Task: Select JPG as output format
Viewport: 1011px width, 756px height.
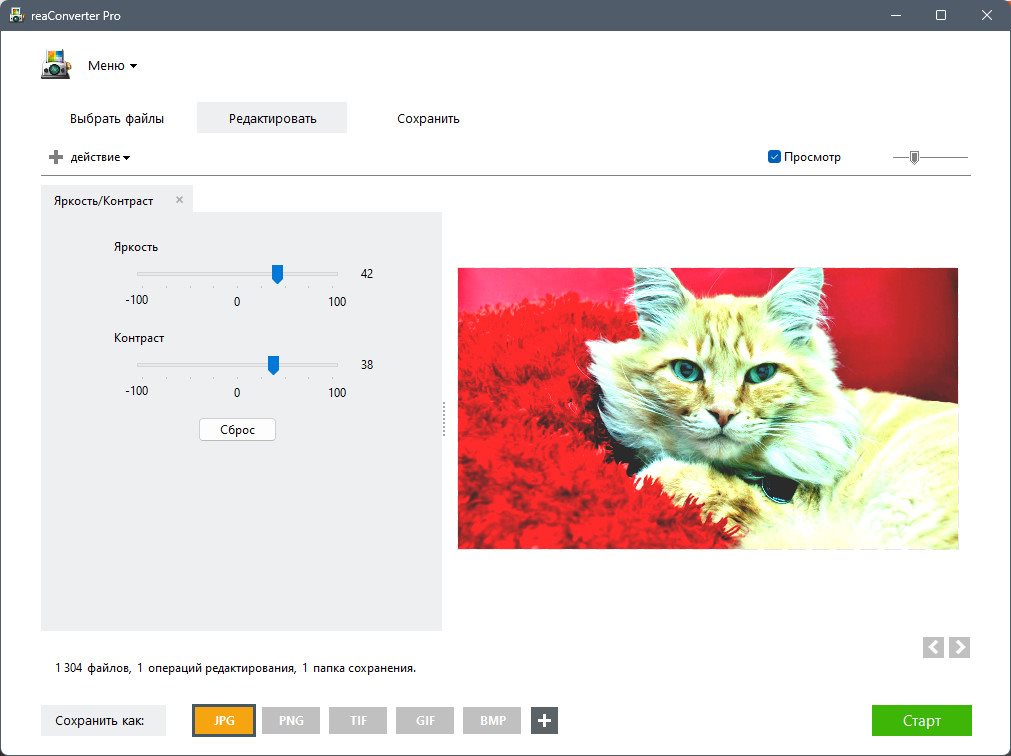Action: click(224, 721)
